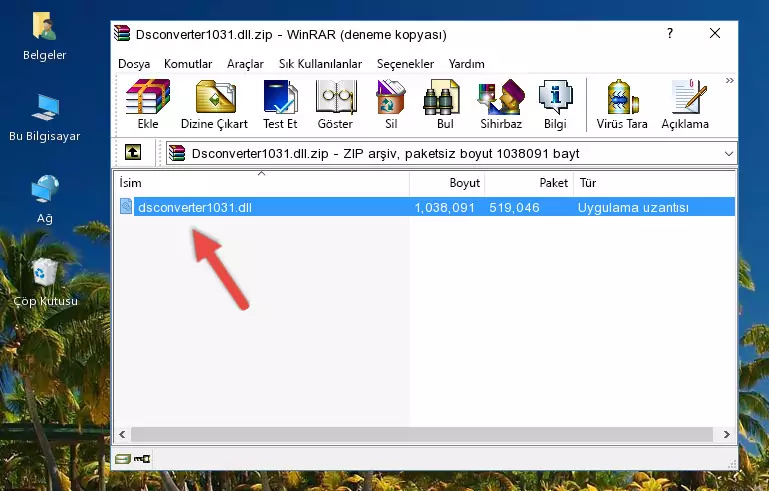The width and height of the screenshot is (769, 491).
Task: Open the Bul (find) tool
Action: (x=444, y=104)
